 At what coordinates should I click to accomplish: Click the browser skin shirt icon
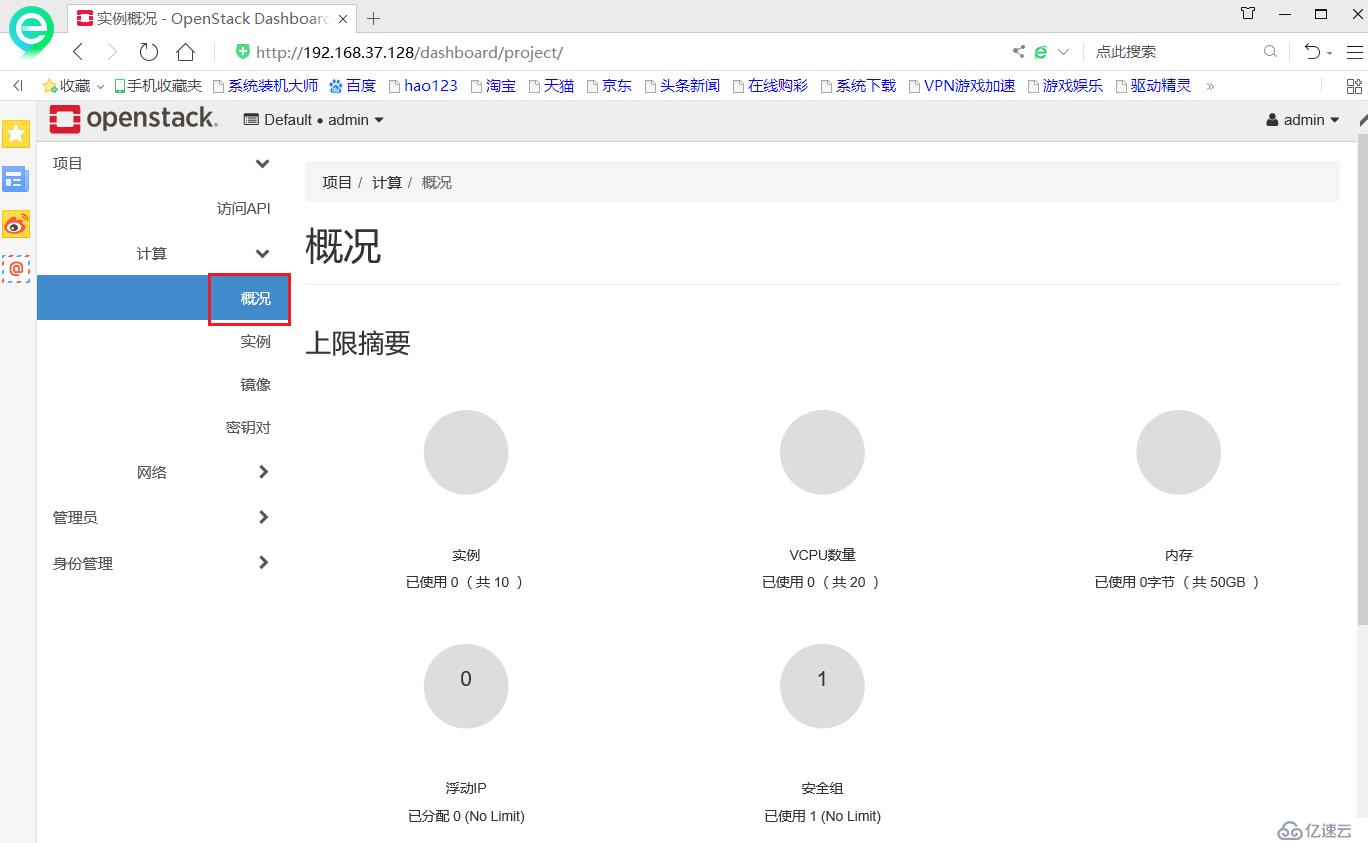(1248, 14)
